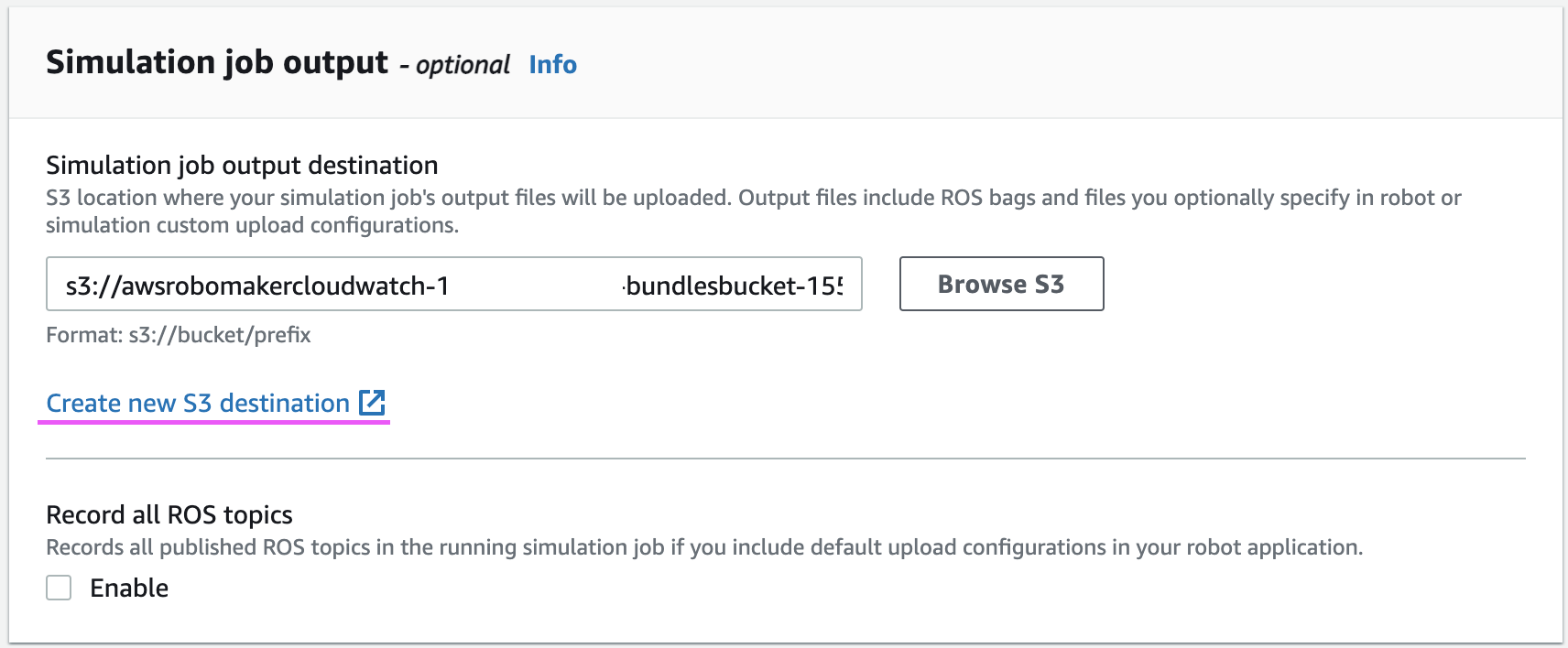Click the external-link icon beside Create new S3 destination
Image resolution: width=1568 pixels, height=648 pixels.
[x=372, y=403]
